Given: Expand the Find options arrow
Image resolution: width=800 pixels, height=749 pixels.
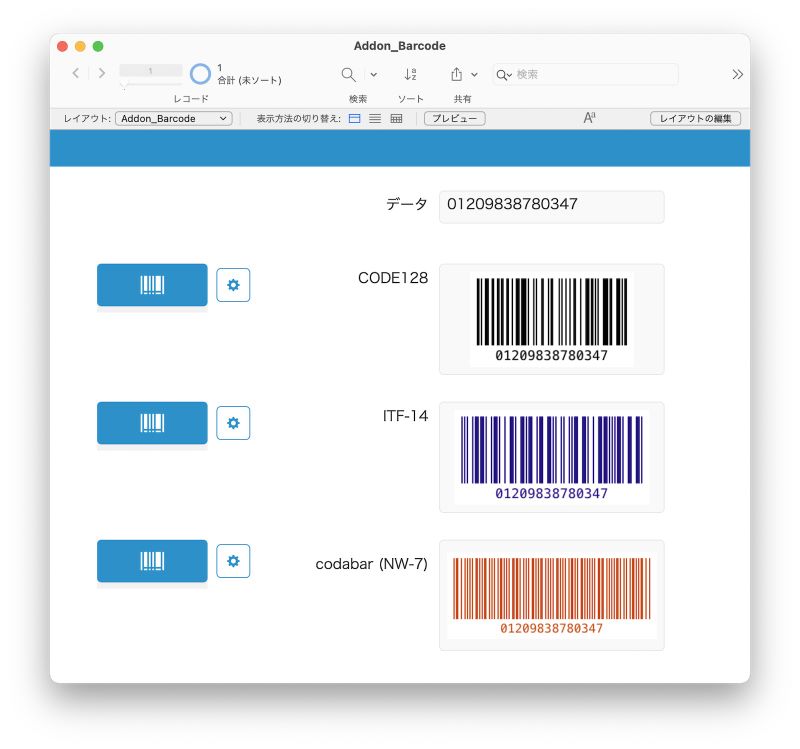Looking at the screenshot, I should click(373, 74).
